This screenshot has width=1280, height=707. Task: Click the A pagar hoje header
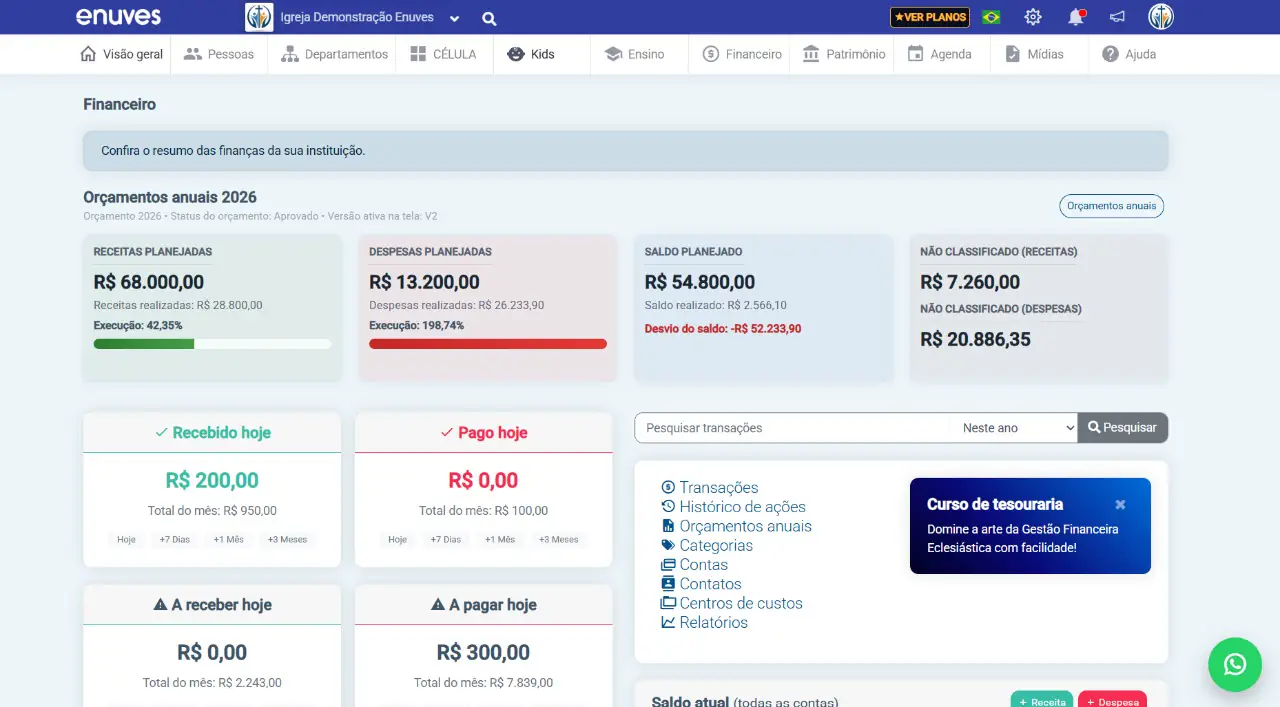(484, 605)
